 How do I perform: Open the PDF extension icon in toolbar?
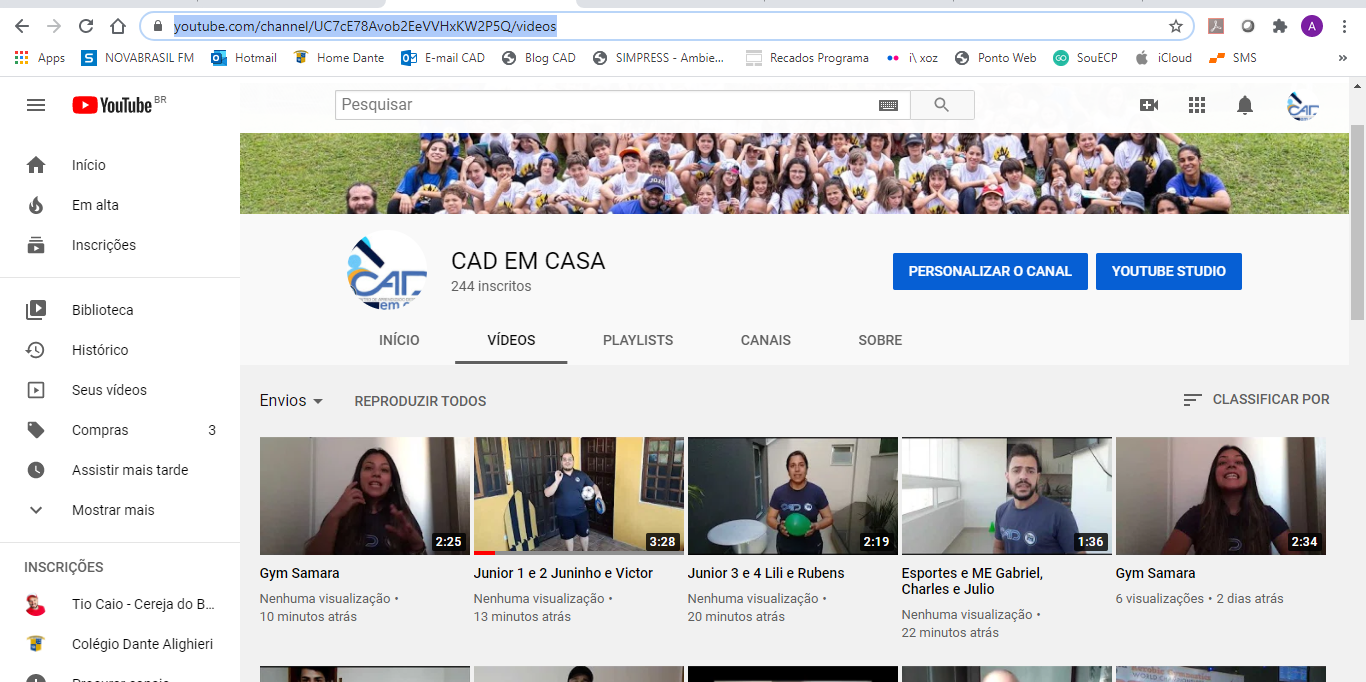pos(1216,26)
